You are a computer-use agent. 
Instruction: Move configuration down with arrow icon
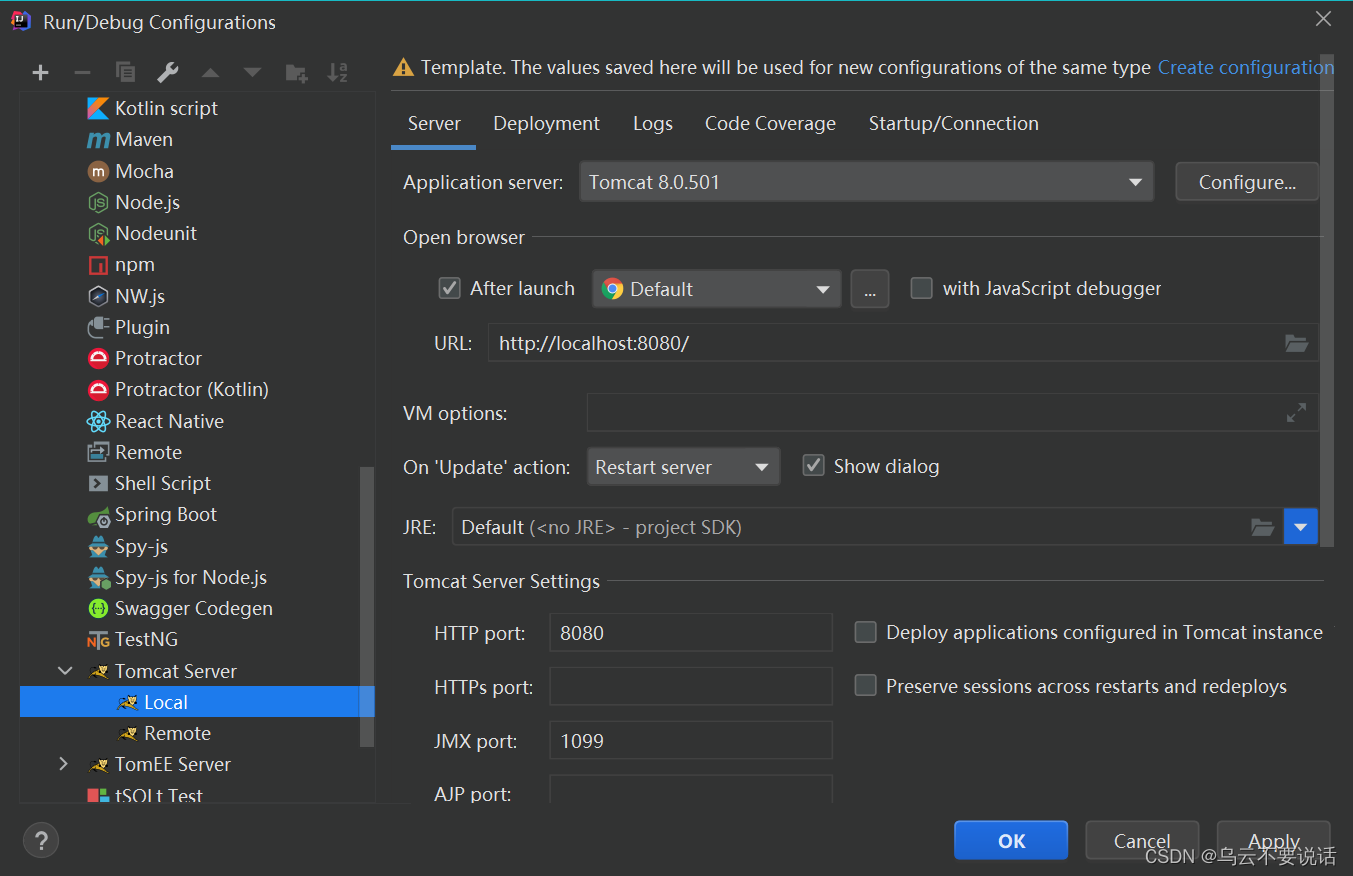252,72
